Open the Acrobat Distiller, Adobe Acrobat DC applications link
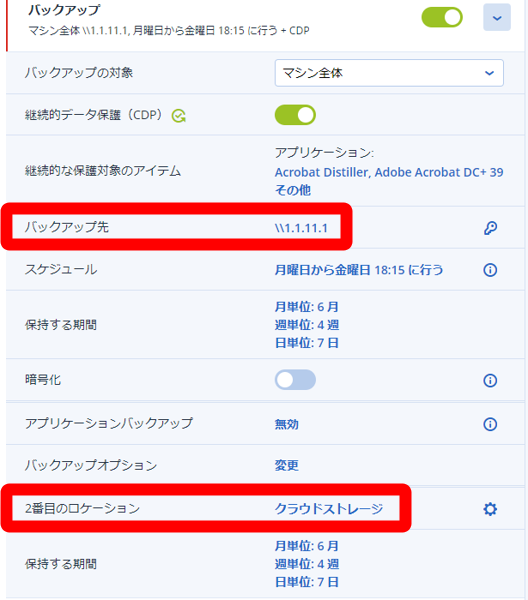528x600 pixels. pyautogui.click(x=389, y=181)
